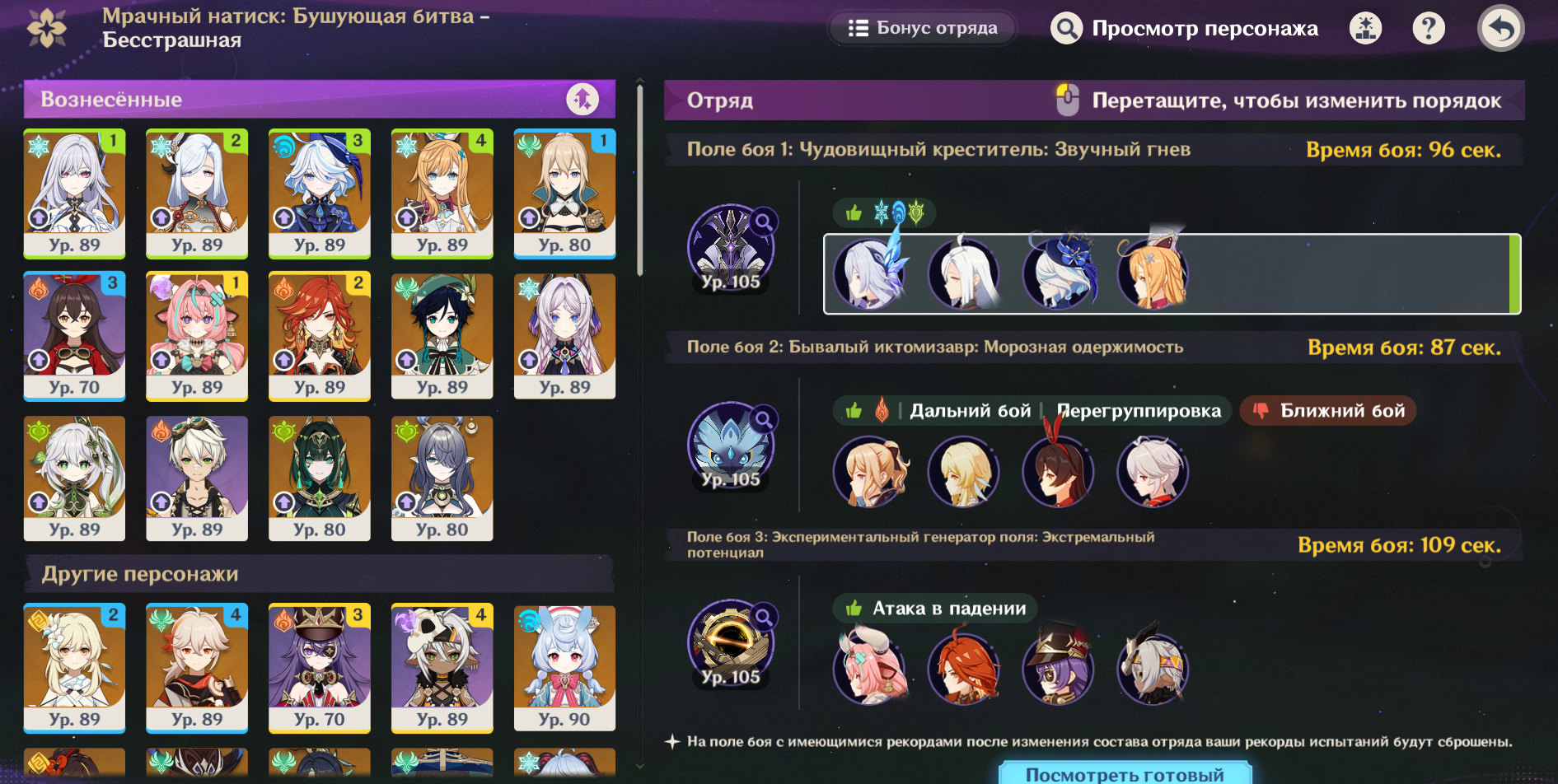Image resolution: width=1558 pixels, height=784 pixels.
Task: Click the Атака в падении recommendation tag
Action: tap(935, 609)
